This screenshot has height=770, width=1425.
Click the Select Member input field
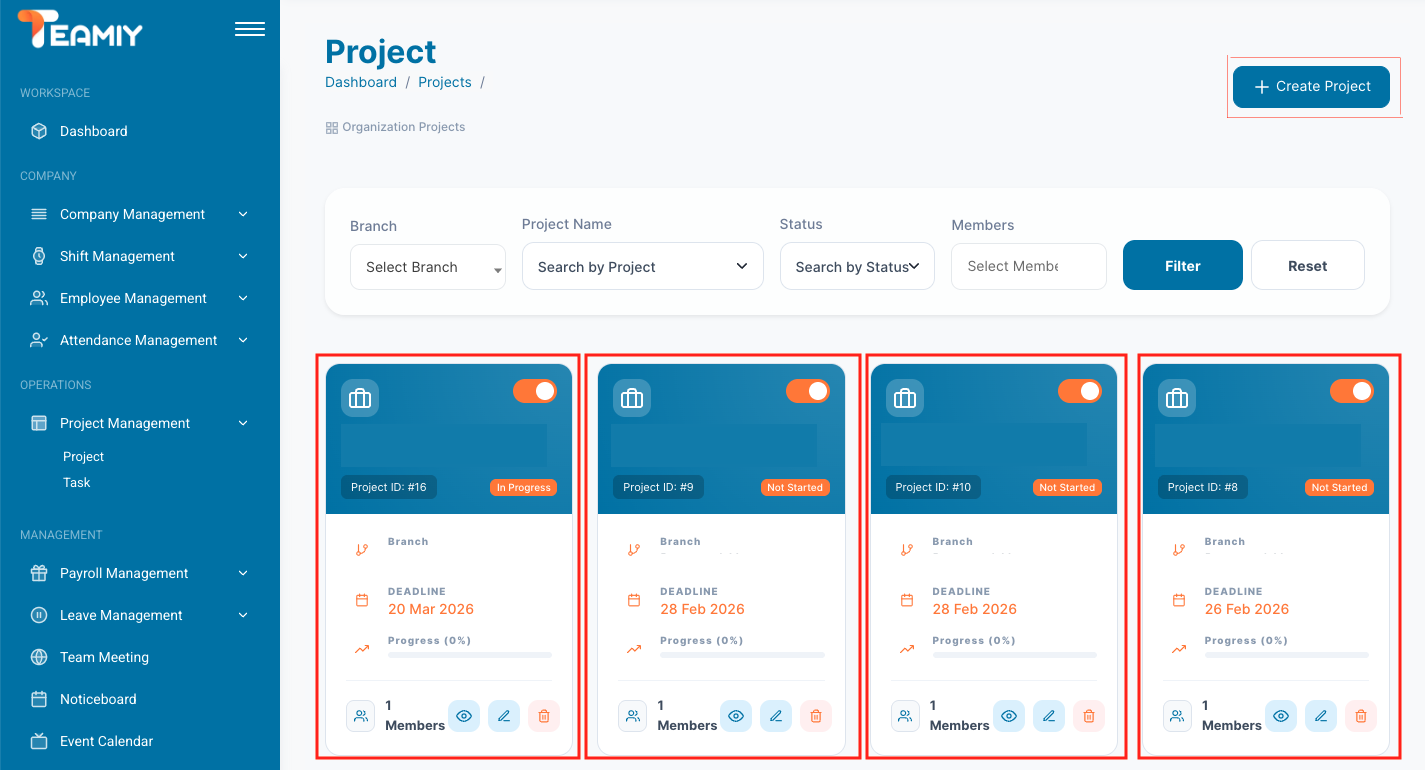coord(1027,267)
